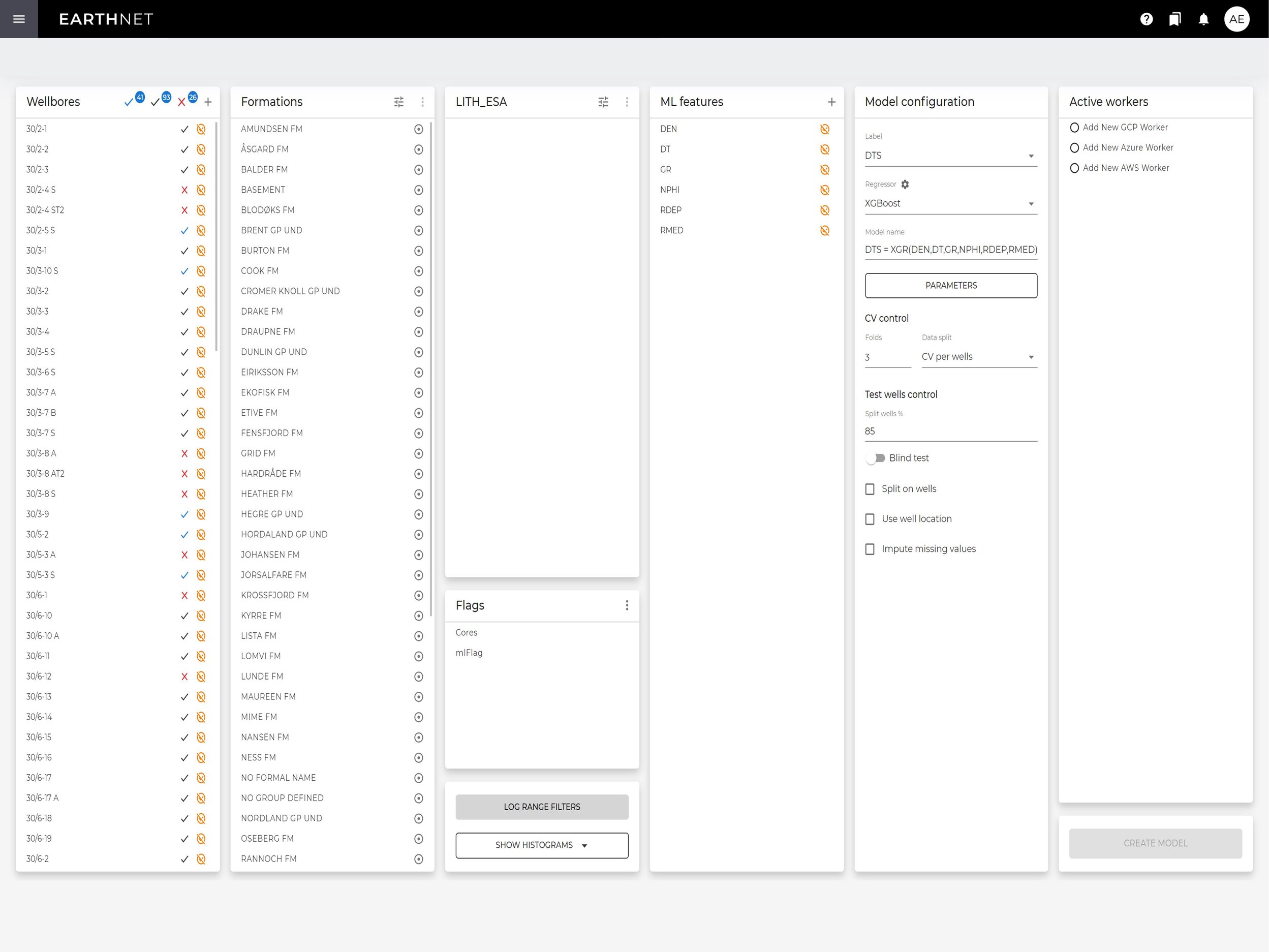Remove the NPHI feature using its orange icon
The image size is (1269, 952).
coord(824,190)
